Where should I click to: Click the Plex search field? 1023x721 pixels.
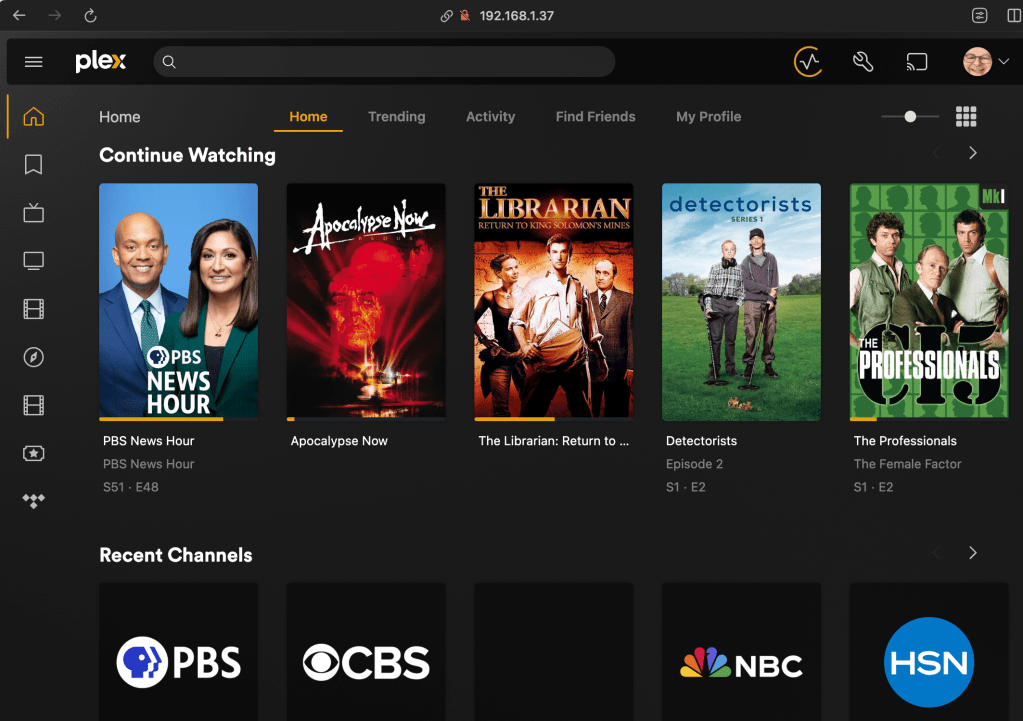(x=390, y=62)
